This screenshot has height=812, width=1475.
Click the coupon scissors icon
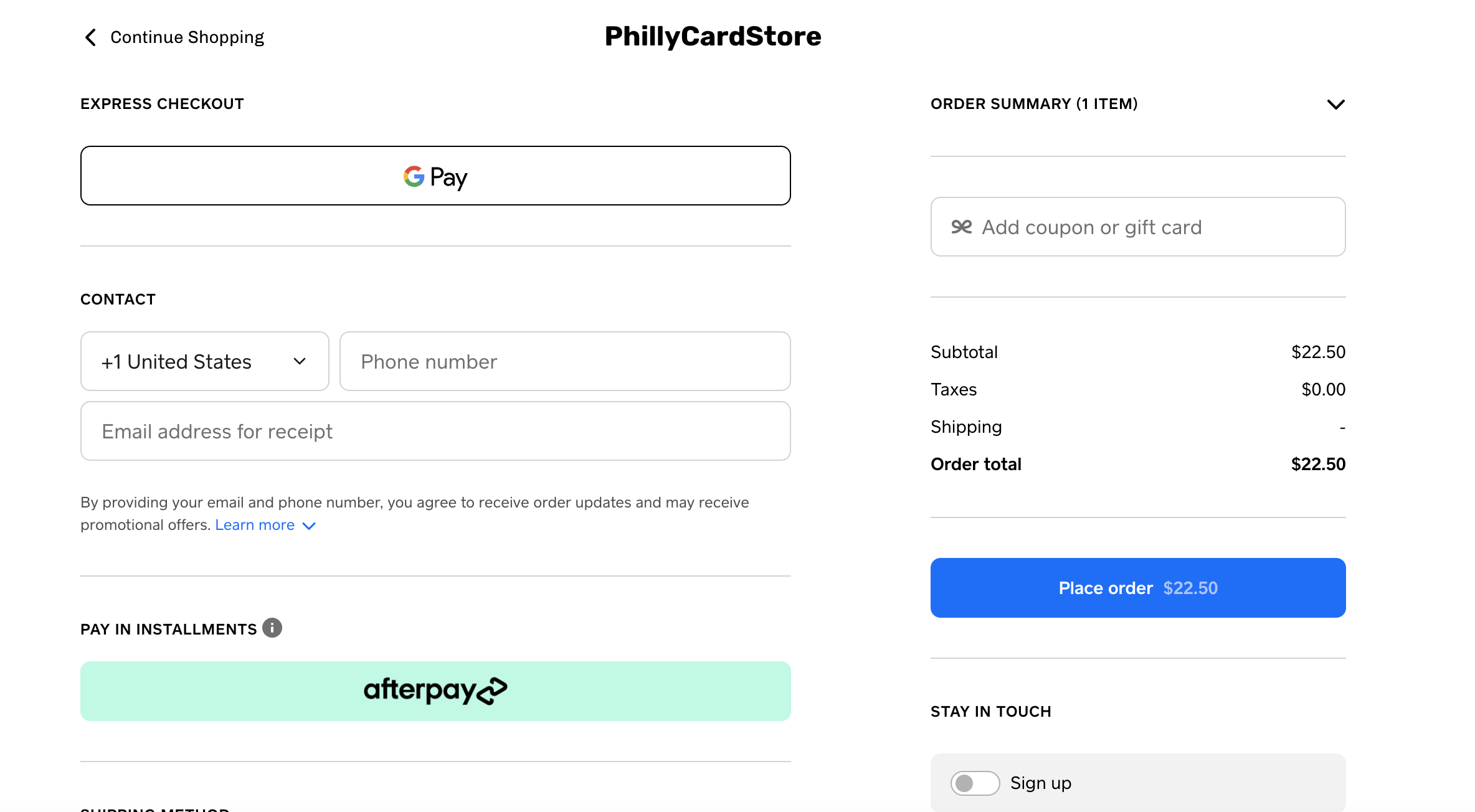click(961, 227)
